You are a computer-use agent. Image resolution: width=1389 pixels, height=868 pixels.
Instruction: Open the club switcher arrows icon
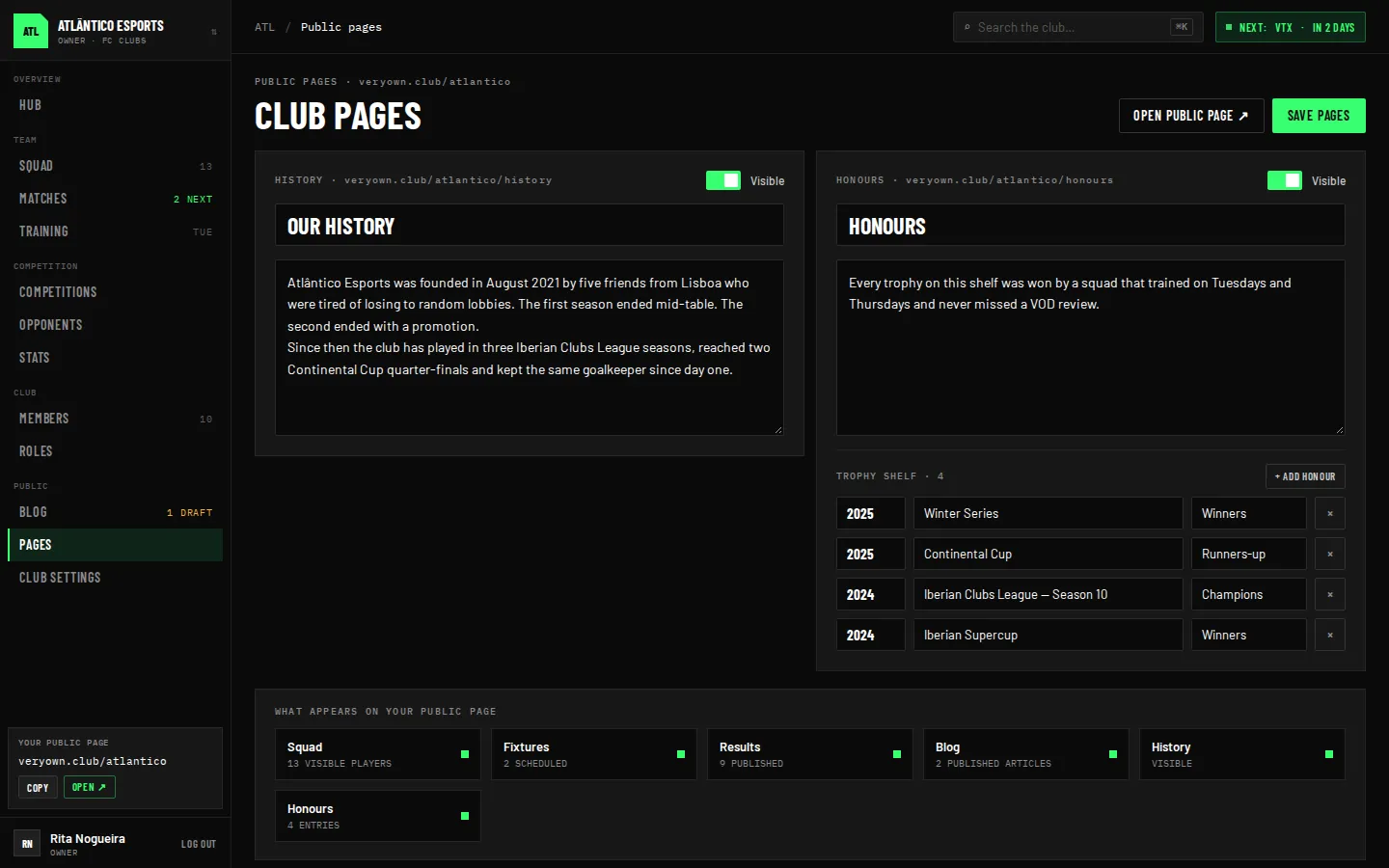tap(213, 32)
